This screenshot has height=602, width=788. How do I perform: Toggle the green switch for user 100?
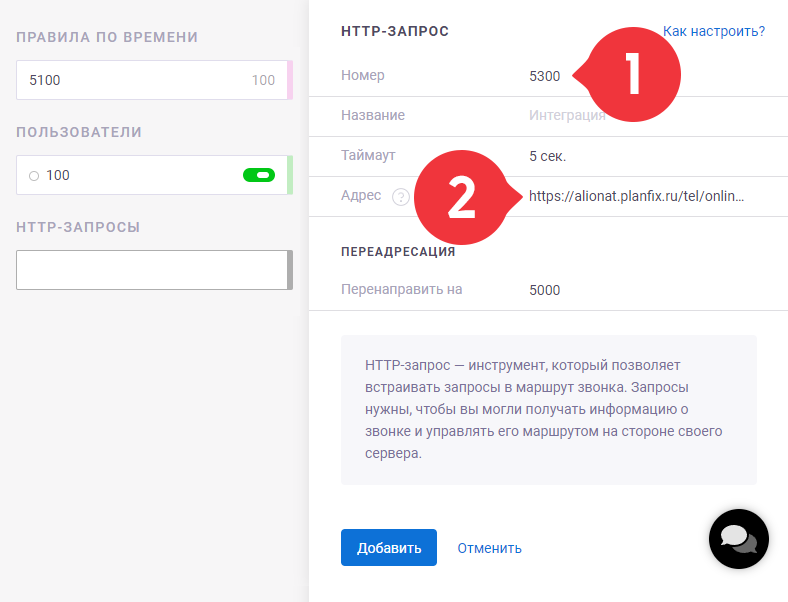pos(259,175)
